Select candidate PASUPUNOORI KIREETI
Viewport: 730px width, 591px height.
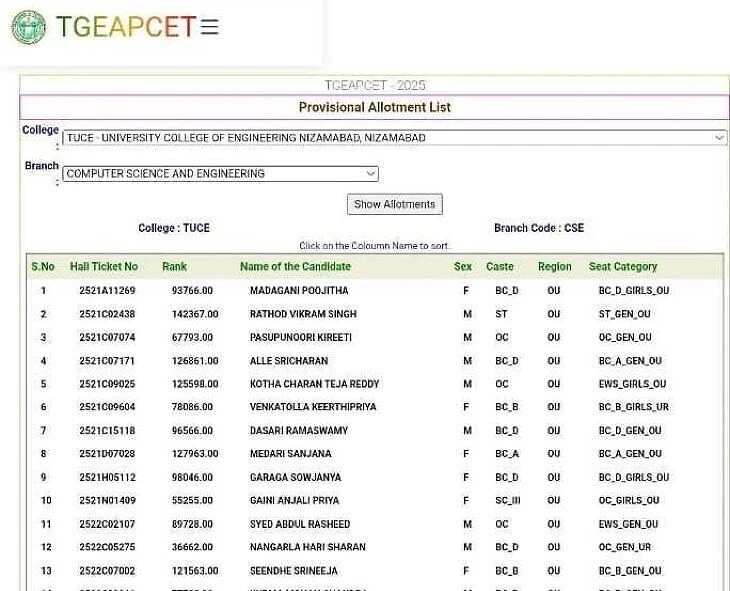300,338
